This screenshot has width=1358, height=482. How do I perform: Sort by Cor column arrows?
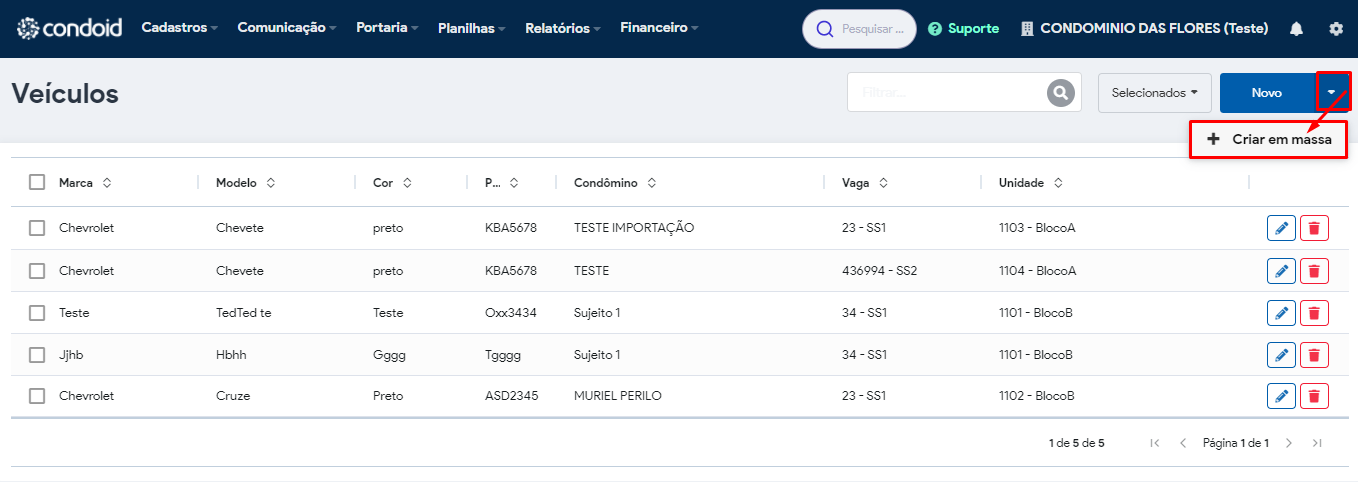pyautogui.click(x=407, y=183)
